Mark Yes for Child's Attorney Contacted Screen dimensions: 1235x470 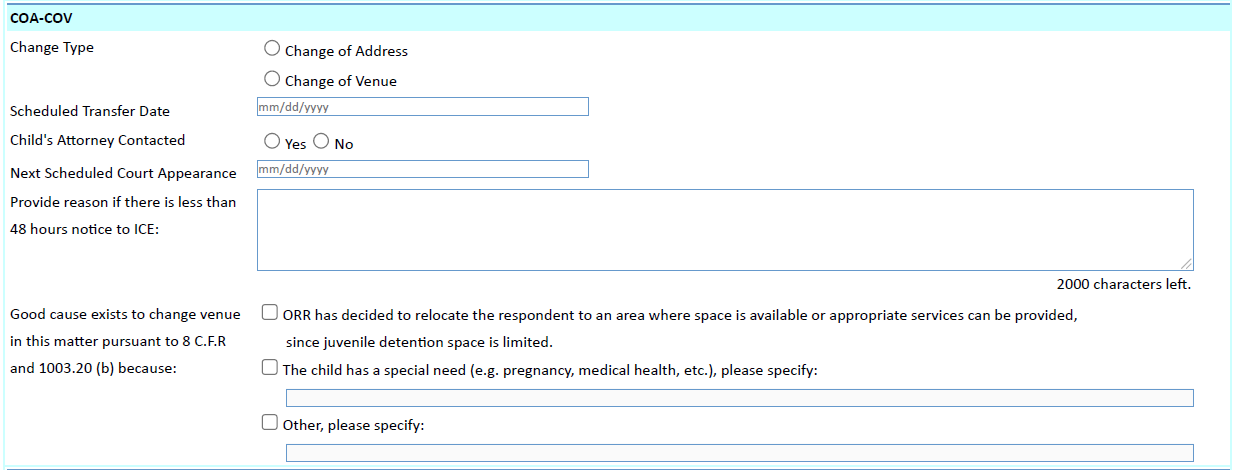coord(272,142)
